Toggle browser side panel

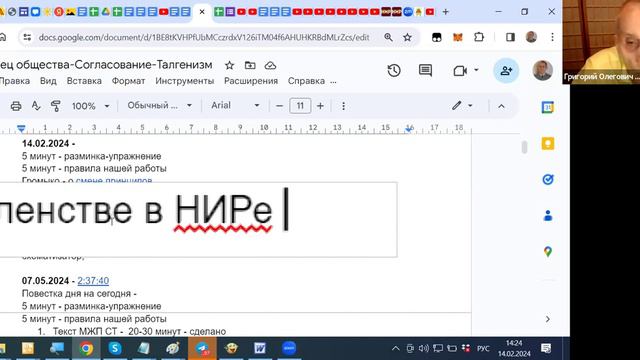click(510, 37)
